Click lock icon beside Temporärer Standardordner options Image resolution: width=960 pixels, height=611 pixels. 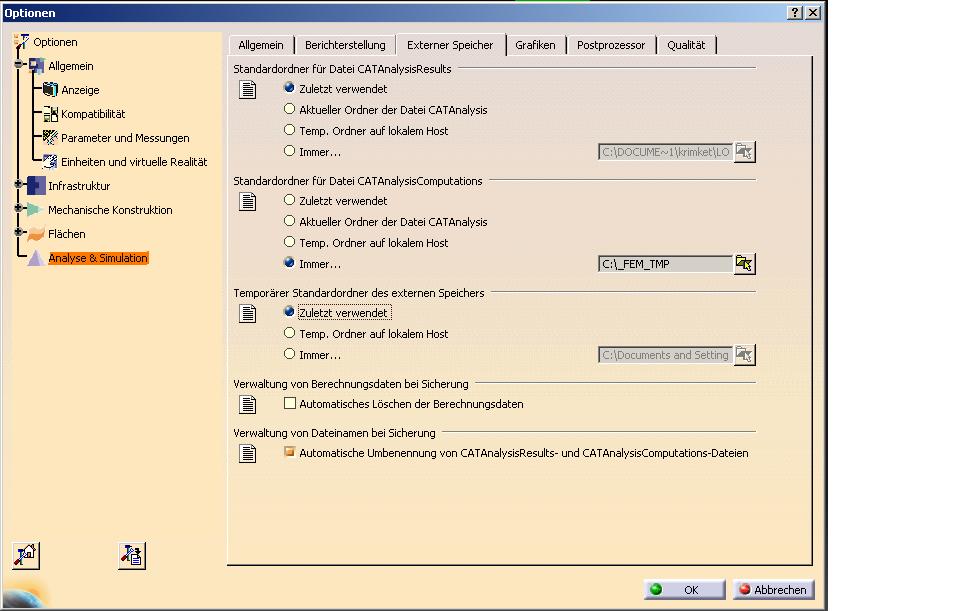click(x=247, y=313)
